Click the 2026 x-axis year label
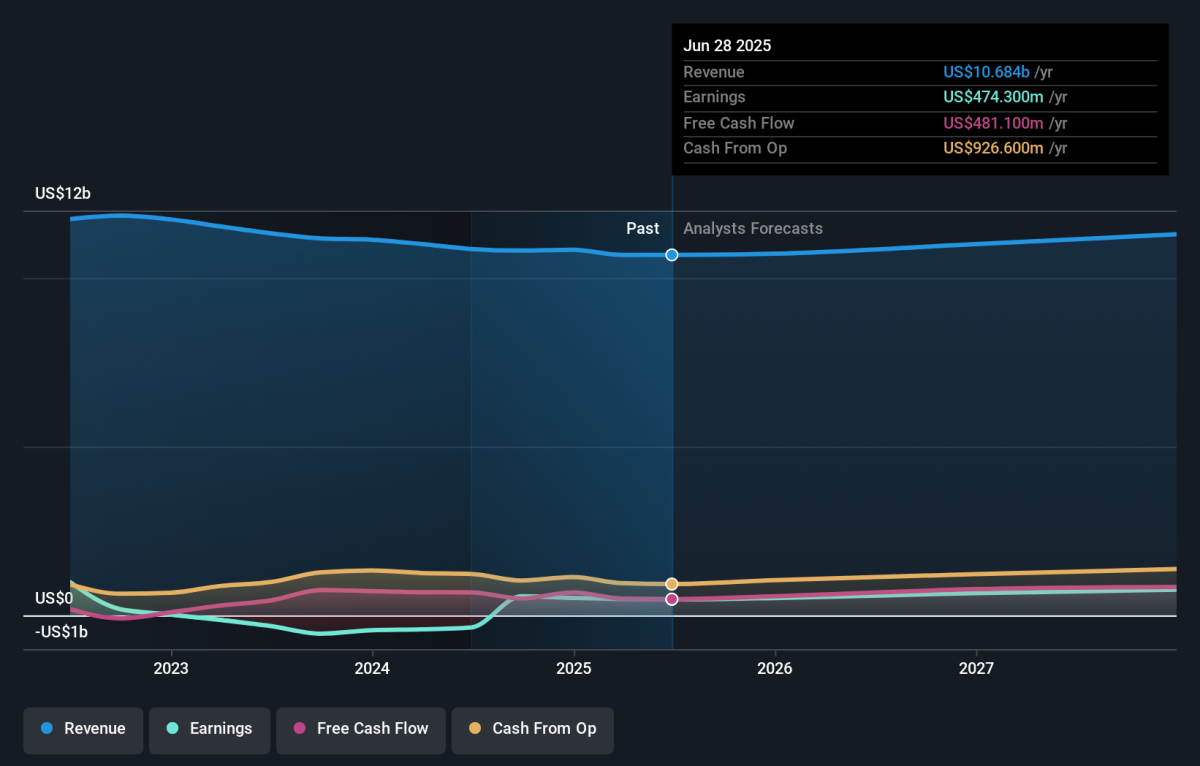 click(775, 668)
